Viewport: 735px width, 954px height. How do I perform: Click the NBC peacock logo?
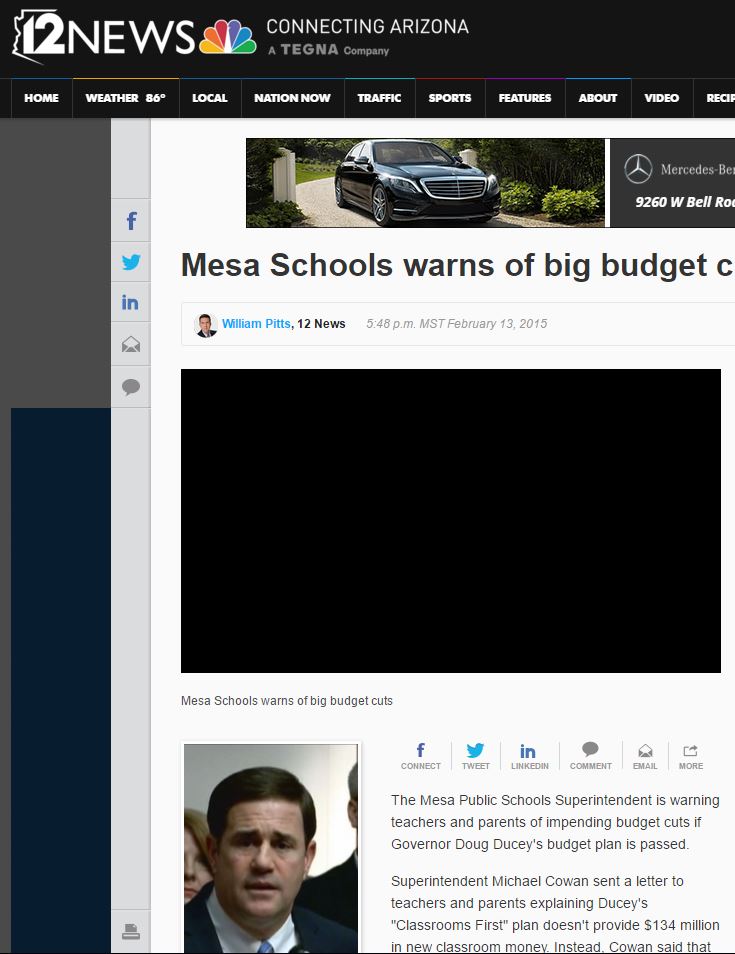click(x=228, y=37)
